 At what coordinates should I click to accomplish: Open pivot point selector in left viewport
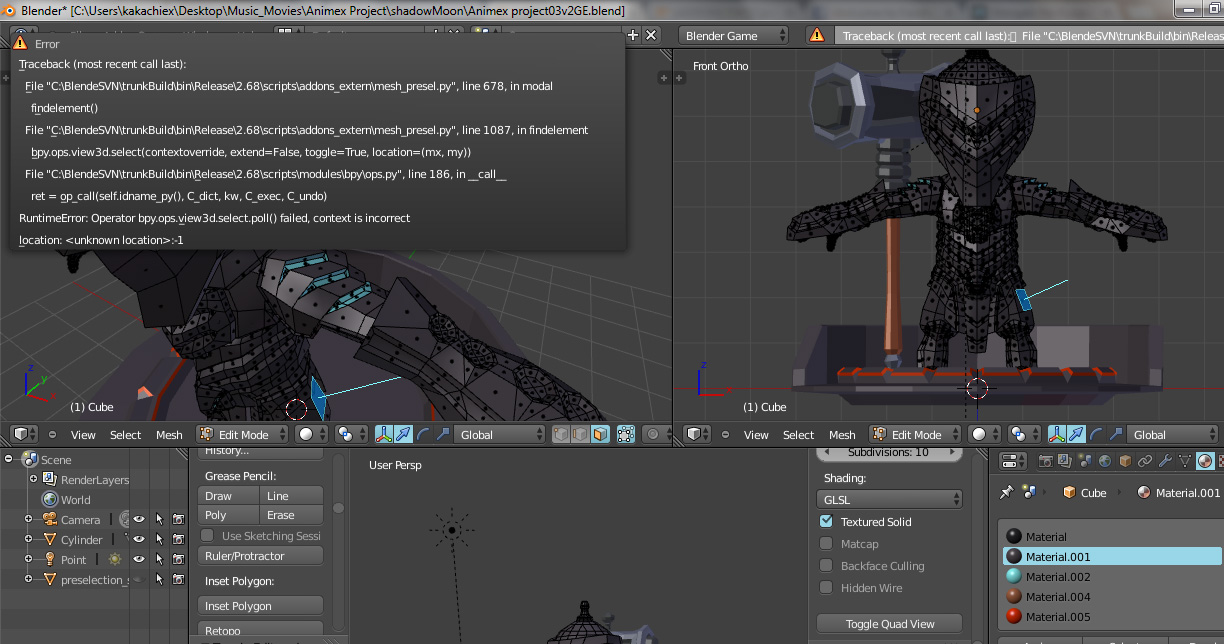click(351, 434)
